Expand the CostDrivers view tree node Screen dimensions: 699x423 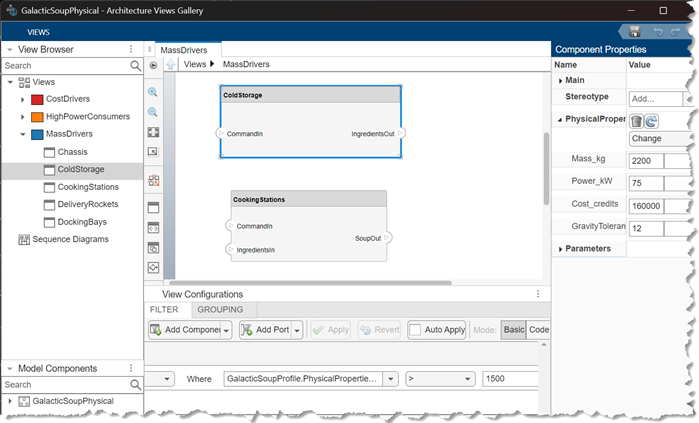22,99
